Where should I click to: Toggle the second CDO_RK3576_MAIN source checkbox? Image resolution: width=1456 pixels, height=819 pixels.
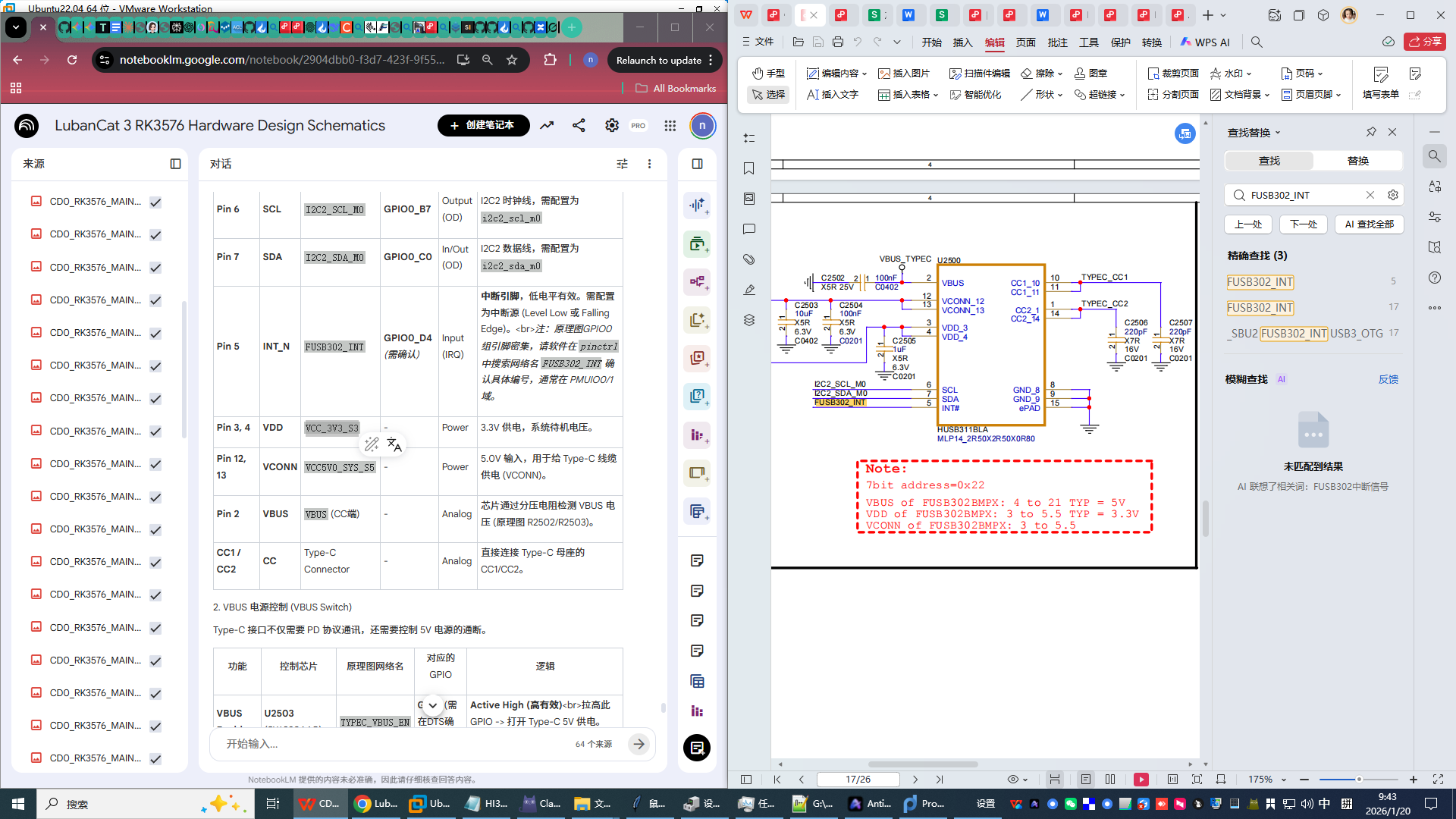[155, 235]
